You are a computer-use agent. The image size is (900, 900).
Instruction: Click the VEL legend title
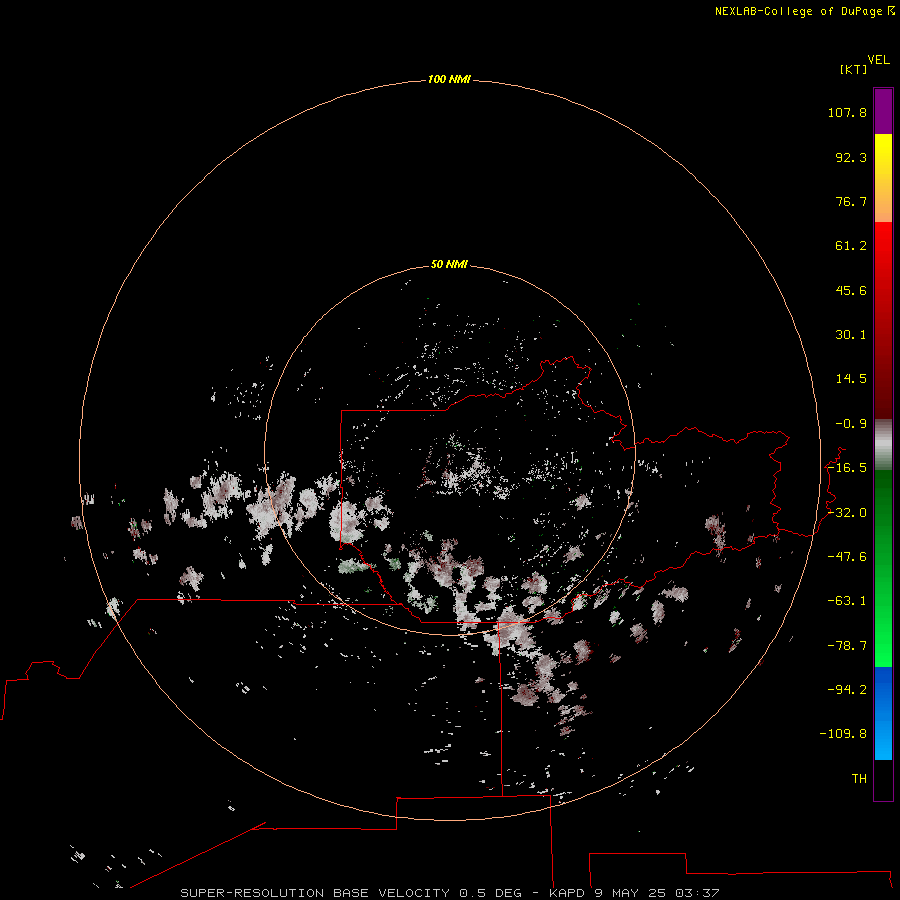pos(878,60)
